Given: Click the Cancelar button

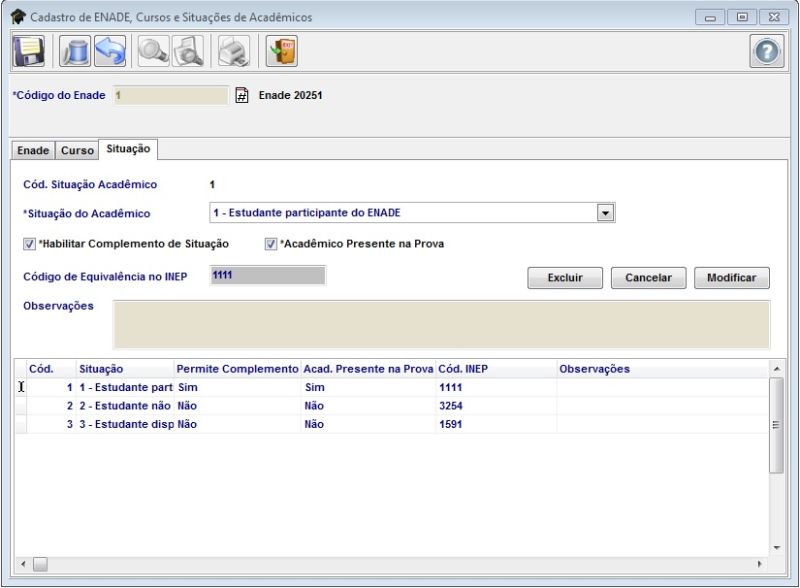Looking at the screenshot, I should (648, 278).
